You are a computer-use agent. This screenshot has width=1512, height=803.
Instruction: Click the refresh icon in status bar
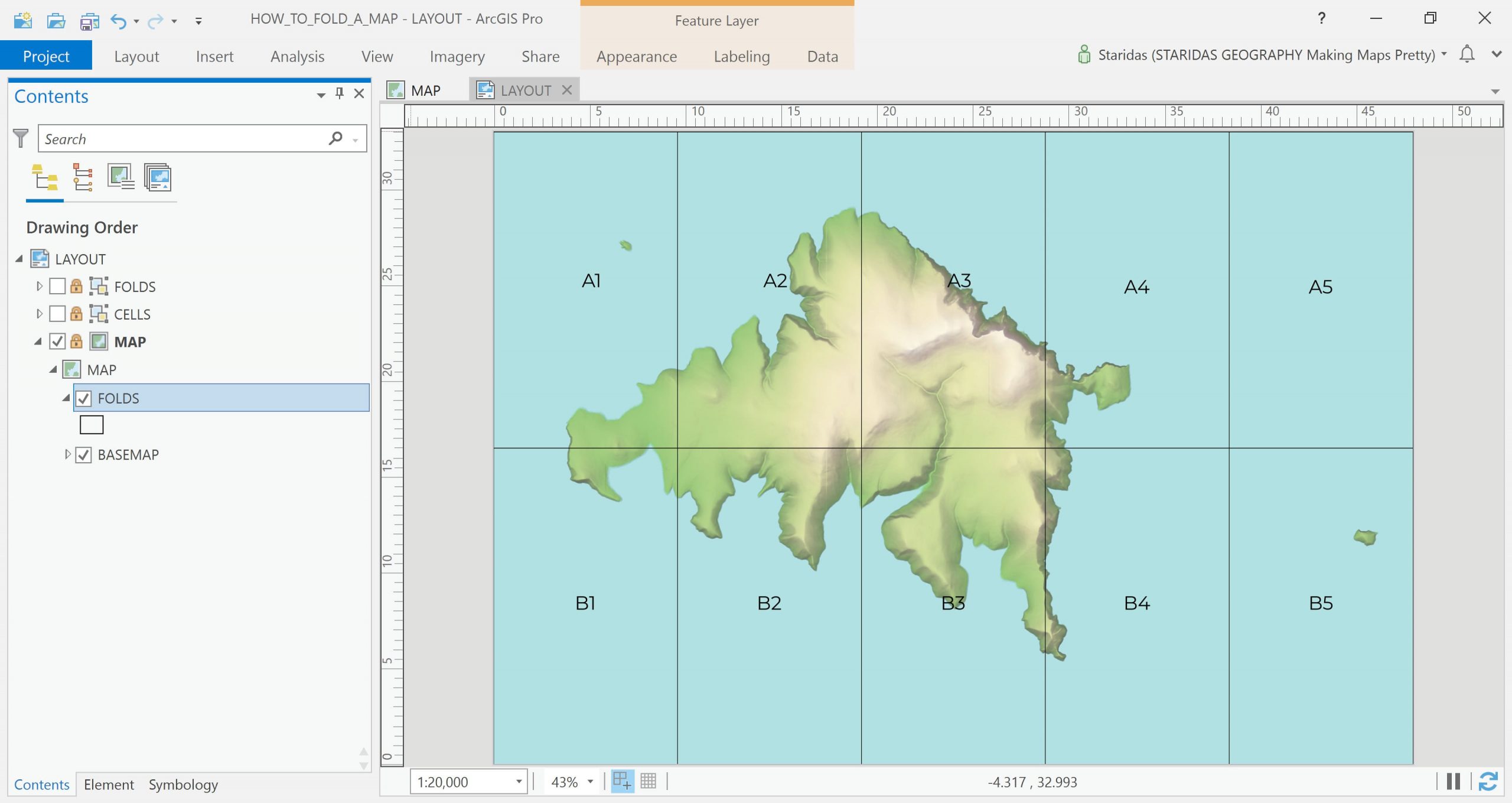[x=1487, y=781]
